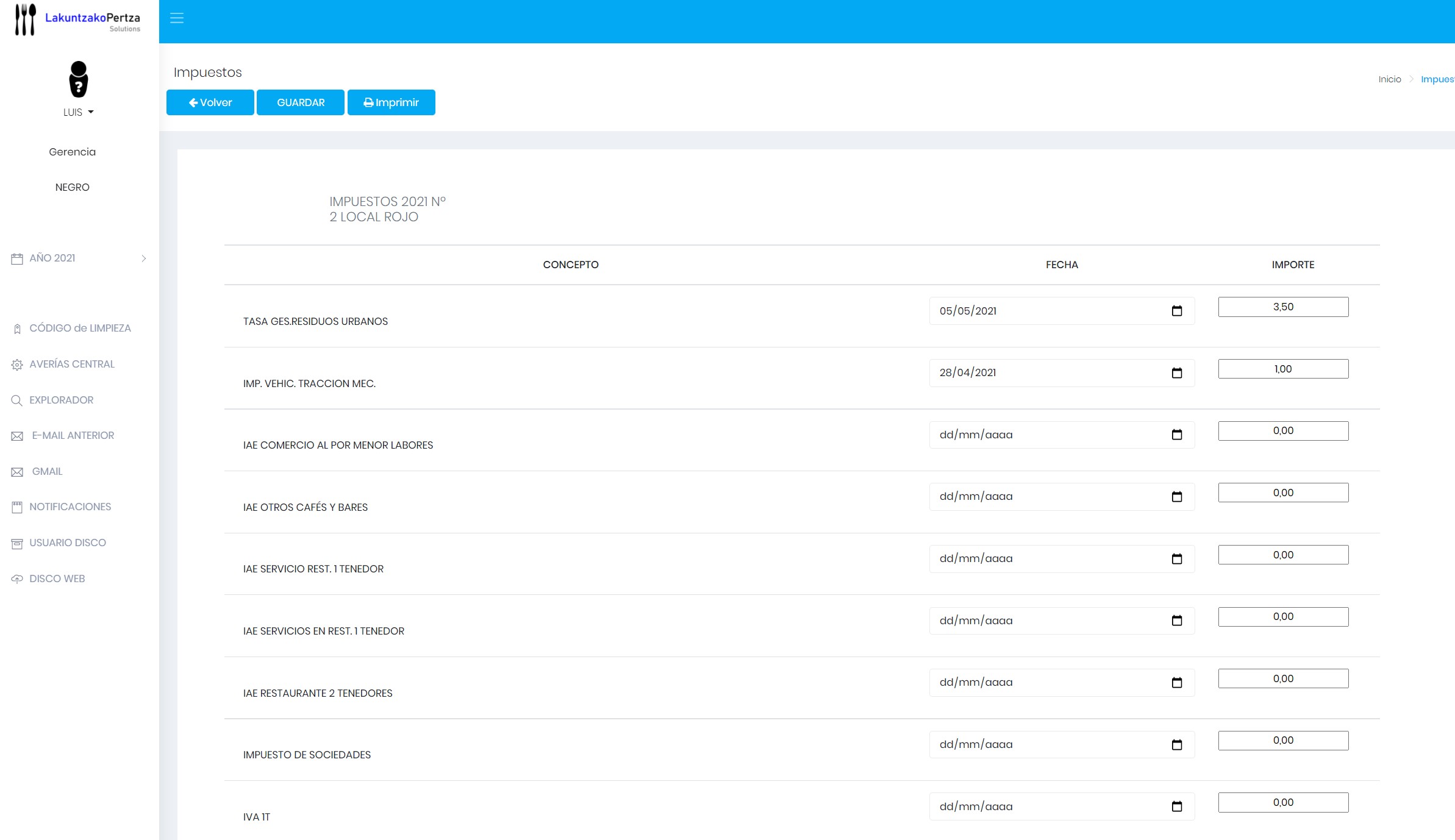Open EXPLORADOR sidebar item
This screenshot has width=1455, height=840.
click(x=62, y=400)
